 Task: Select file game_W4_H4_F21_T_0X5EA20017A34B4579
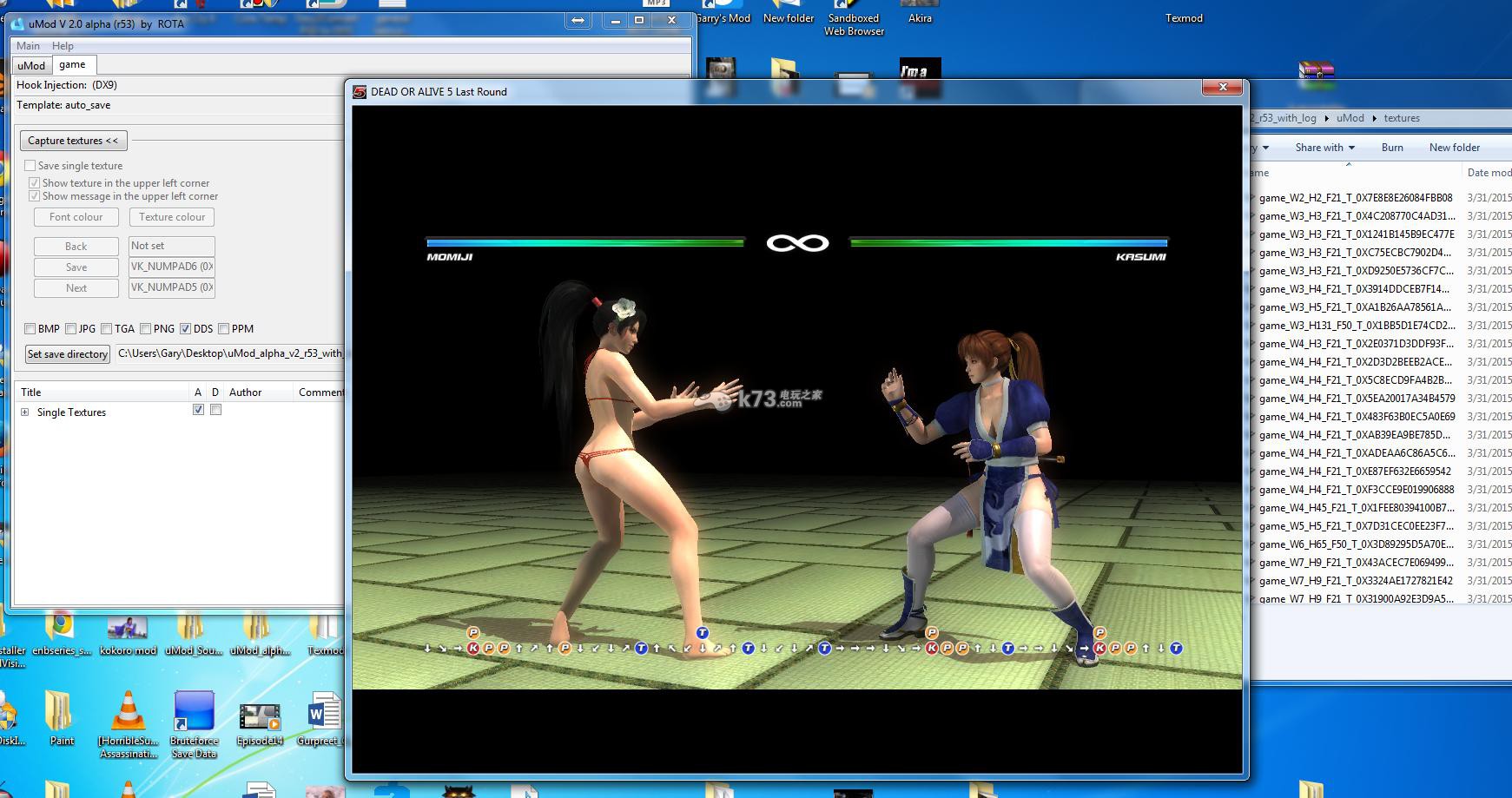tap(1356, 399)
